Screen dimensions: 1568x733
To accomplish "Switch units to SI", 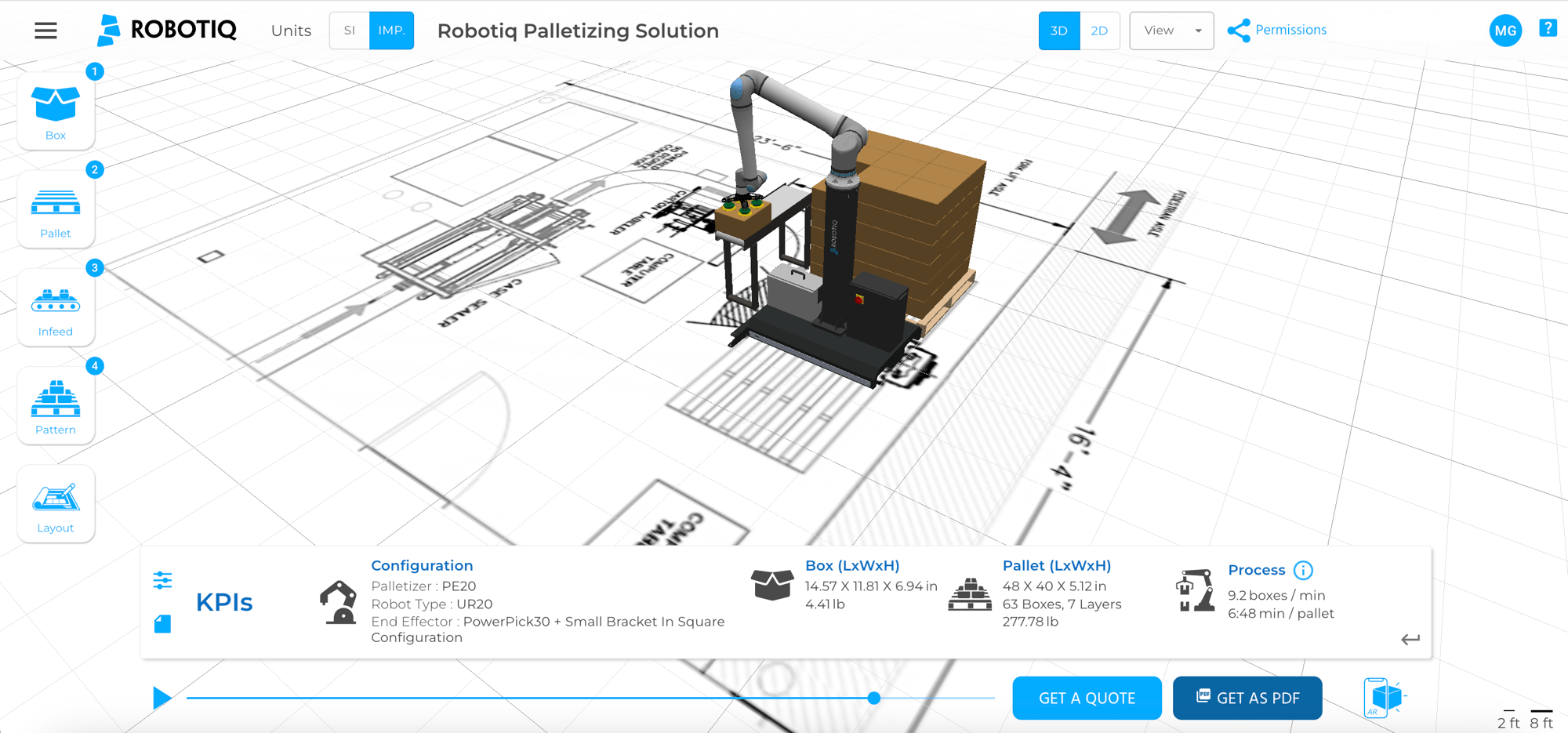I will [x=350, y=31].
